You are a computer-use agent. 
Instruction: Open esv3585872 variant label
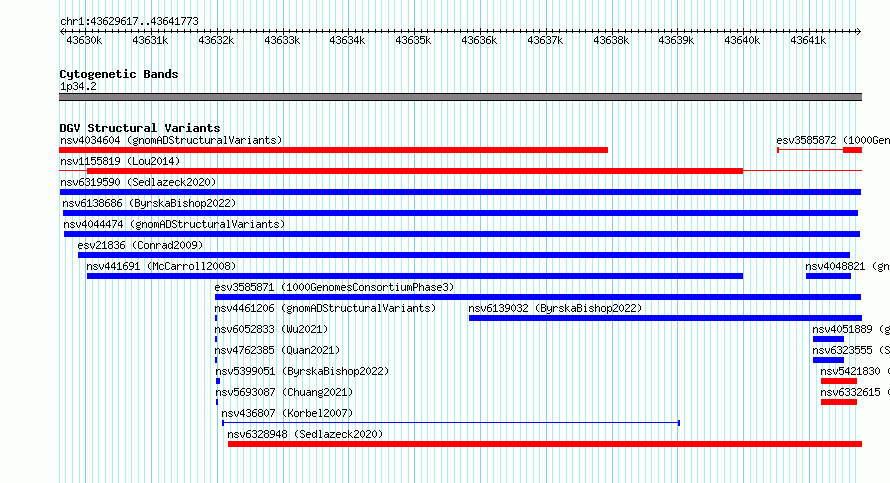point(833,140)
